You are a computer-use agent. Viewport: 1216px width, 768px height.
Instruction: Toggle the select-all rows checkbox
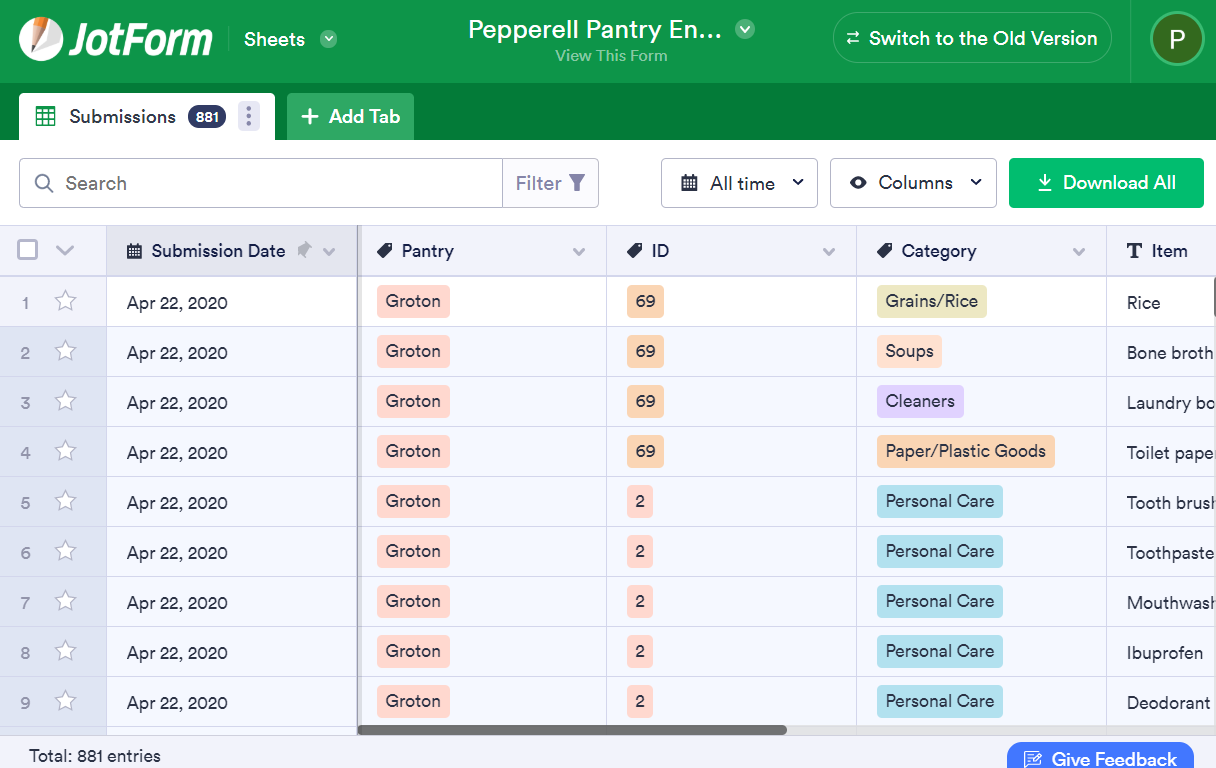point(28,250)
